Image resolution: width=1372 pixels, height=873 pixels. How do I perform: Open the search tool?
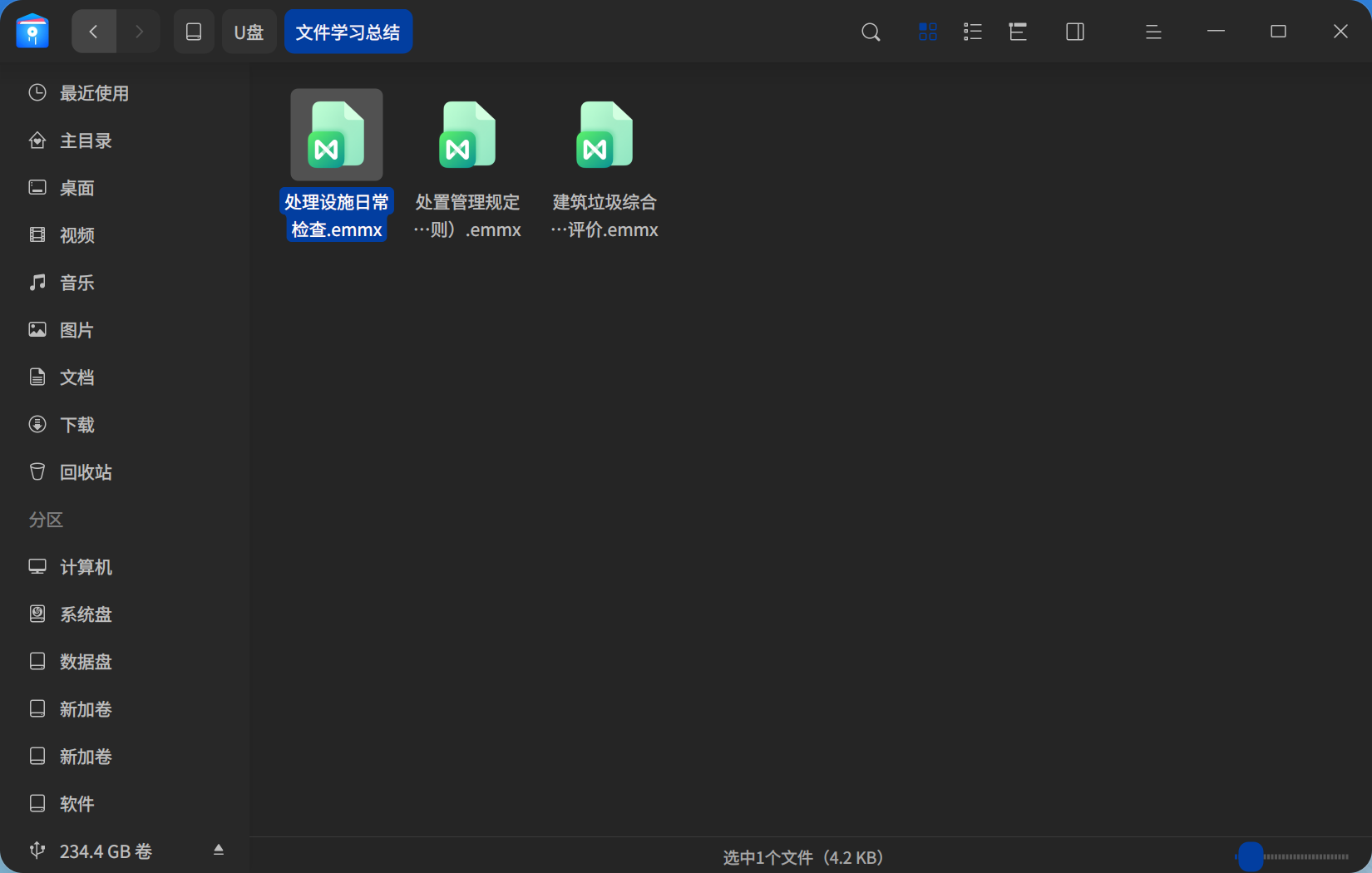point(871,32)
